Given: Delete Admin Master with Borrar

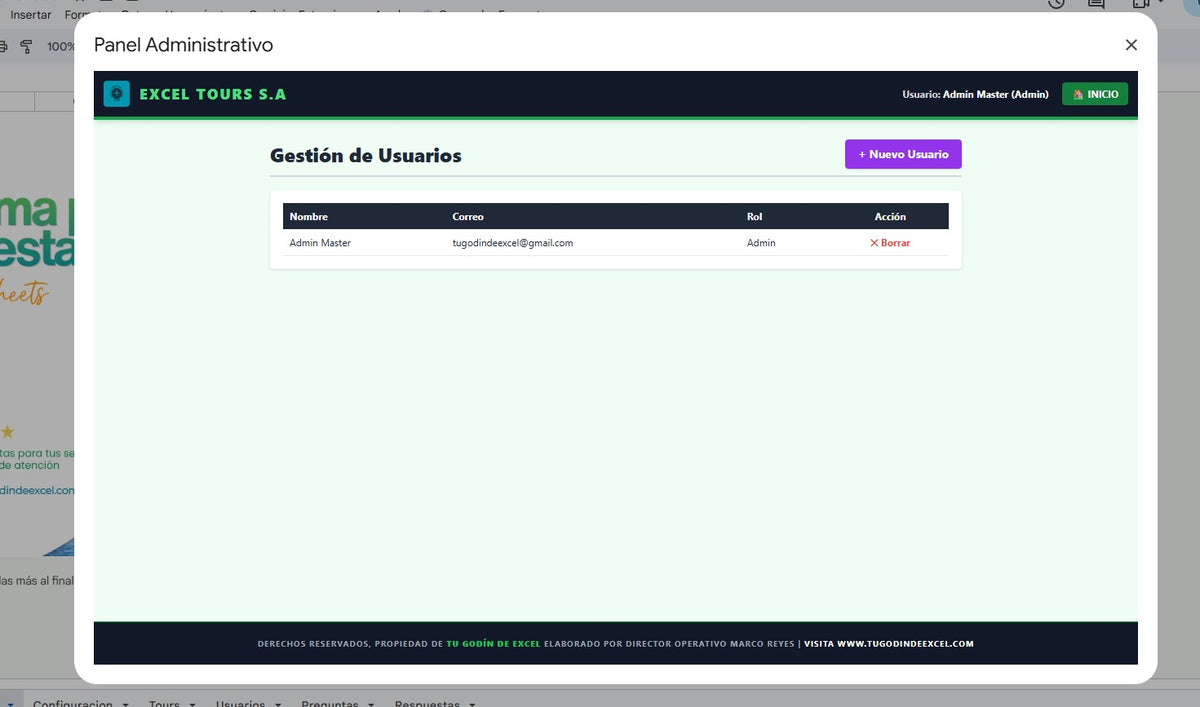Looking at the screenshot, I should (x=890, y=243).
